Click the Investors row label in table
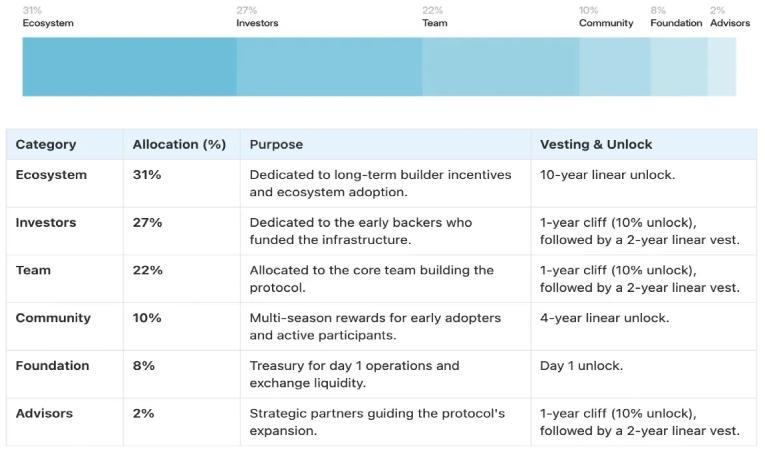The height and width of the screenshot is (452, 765). click(x=46, y=223)
